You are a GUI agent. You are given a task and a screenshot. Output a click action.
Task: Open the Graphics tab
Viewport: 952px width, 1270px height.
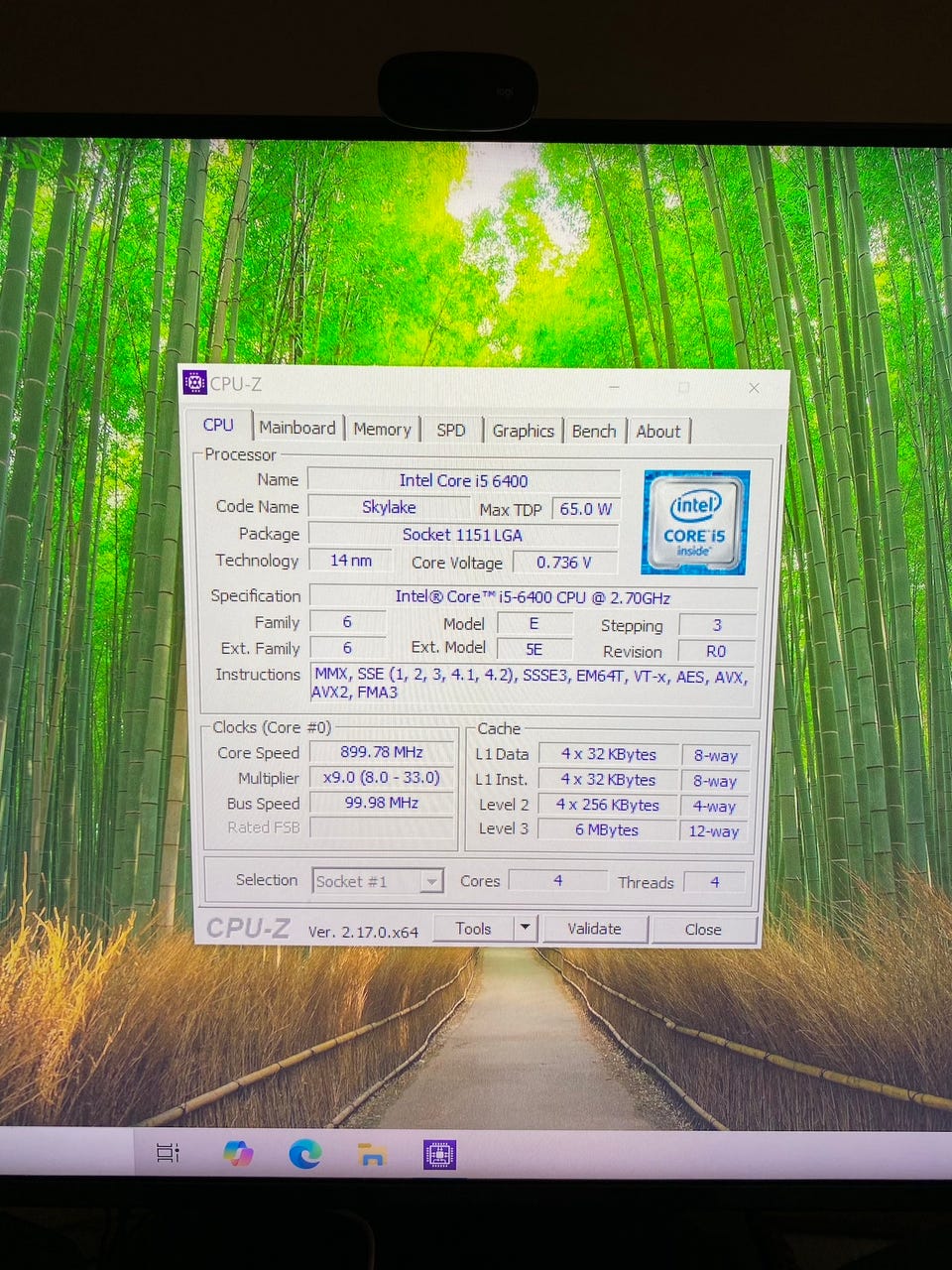(523, 431)
